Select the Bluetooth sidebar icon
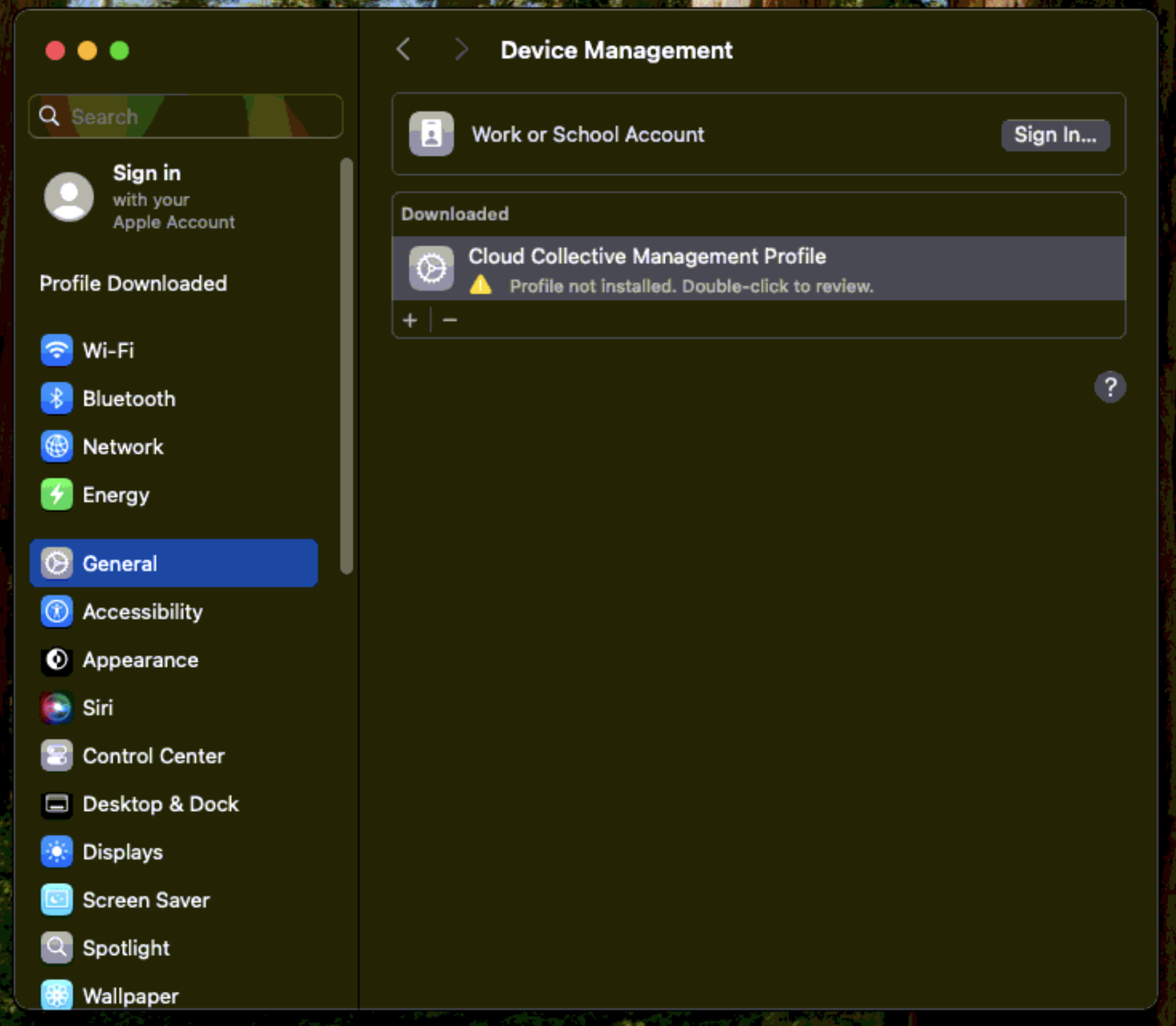Image resolution: width=1176 pixels, height=1026 pixels. point(56,398)
